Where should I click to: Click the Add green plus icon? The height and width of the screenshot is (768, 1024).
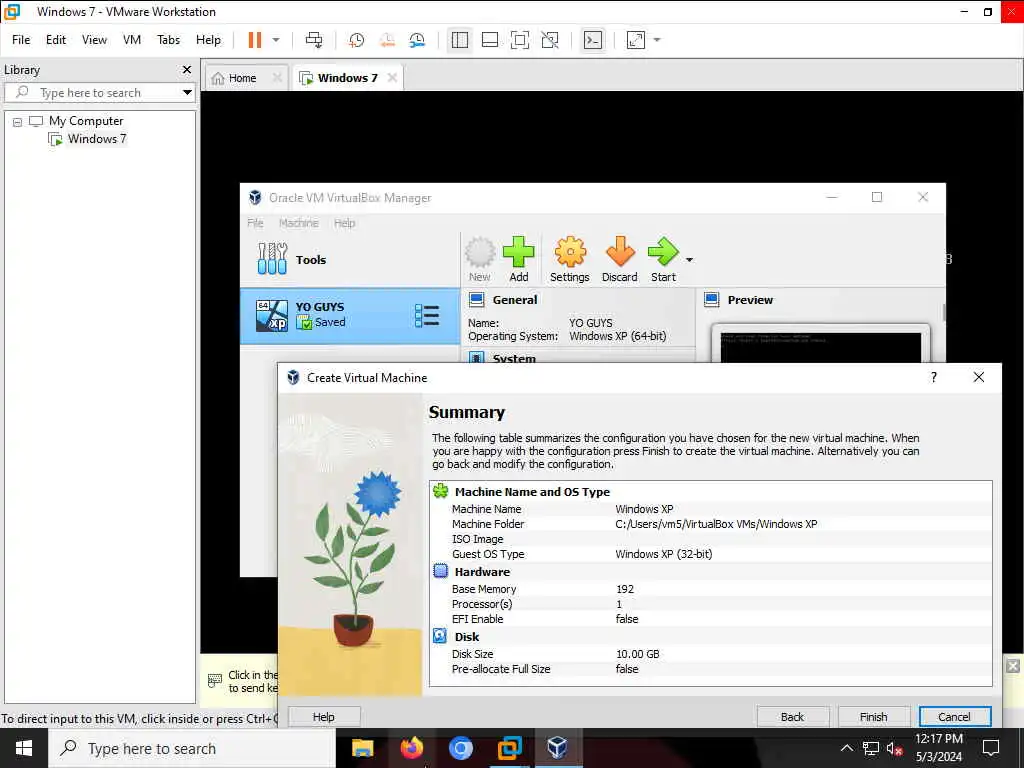click(x=519, y=259)
